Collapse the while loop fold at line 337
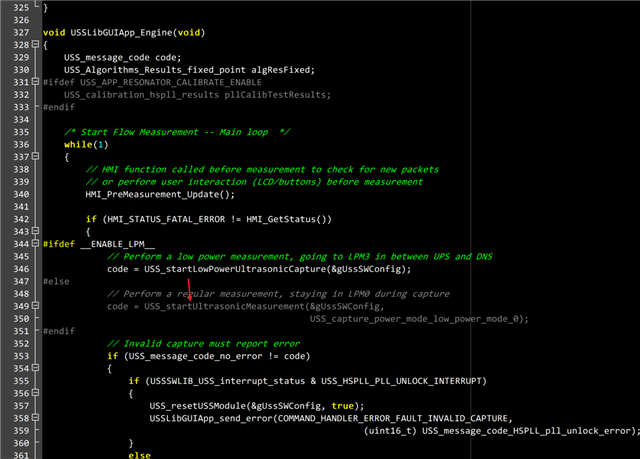 (x=36, y=156)
